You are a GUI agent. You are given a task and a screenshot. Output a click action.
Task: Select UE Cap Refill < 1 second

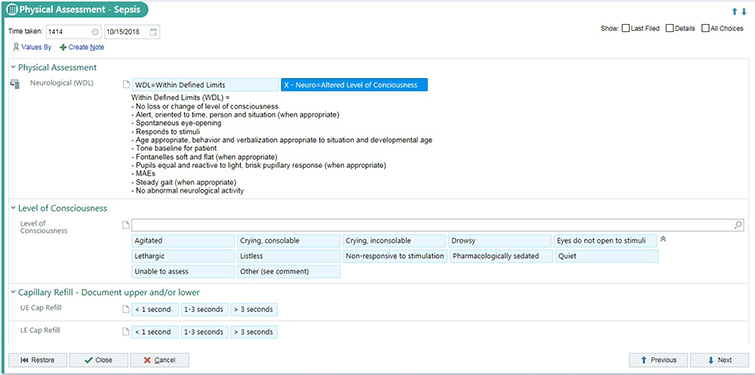(155, 310)
